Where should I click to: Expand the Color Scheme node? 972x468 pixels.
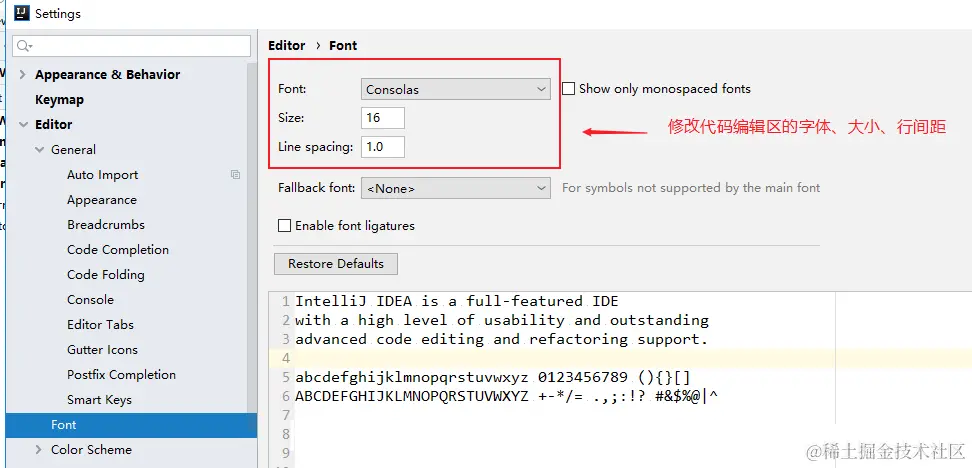[39, 450]
